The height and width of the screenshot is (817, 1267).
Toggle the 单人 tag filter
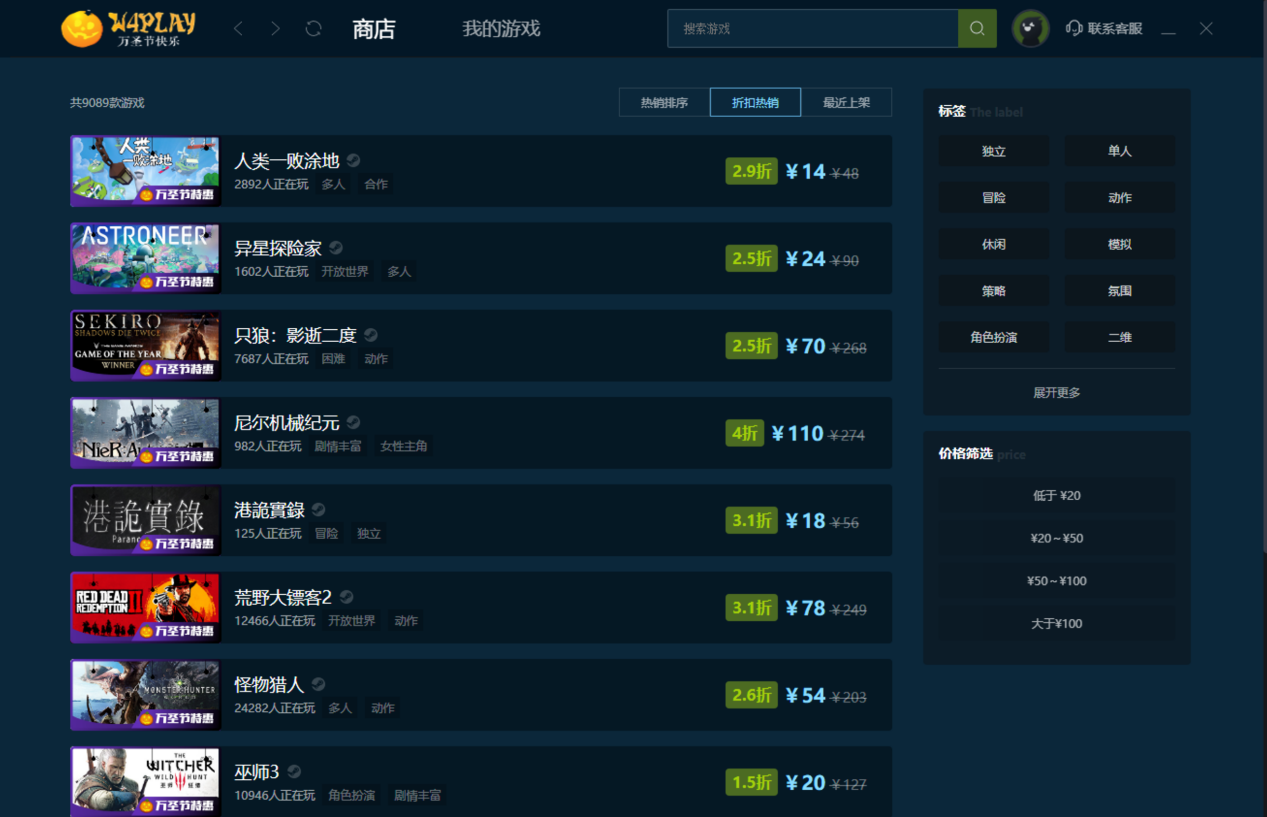pos(1119,150)
